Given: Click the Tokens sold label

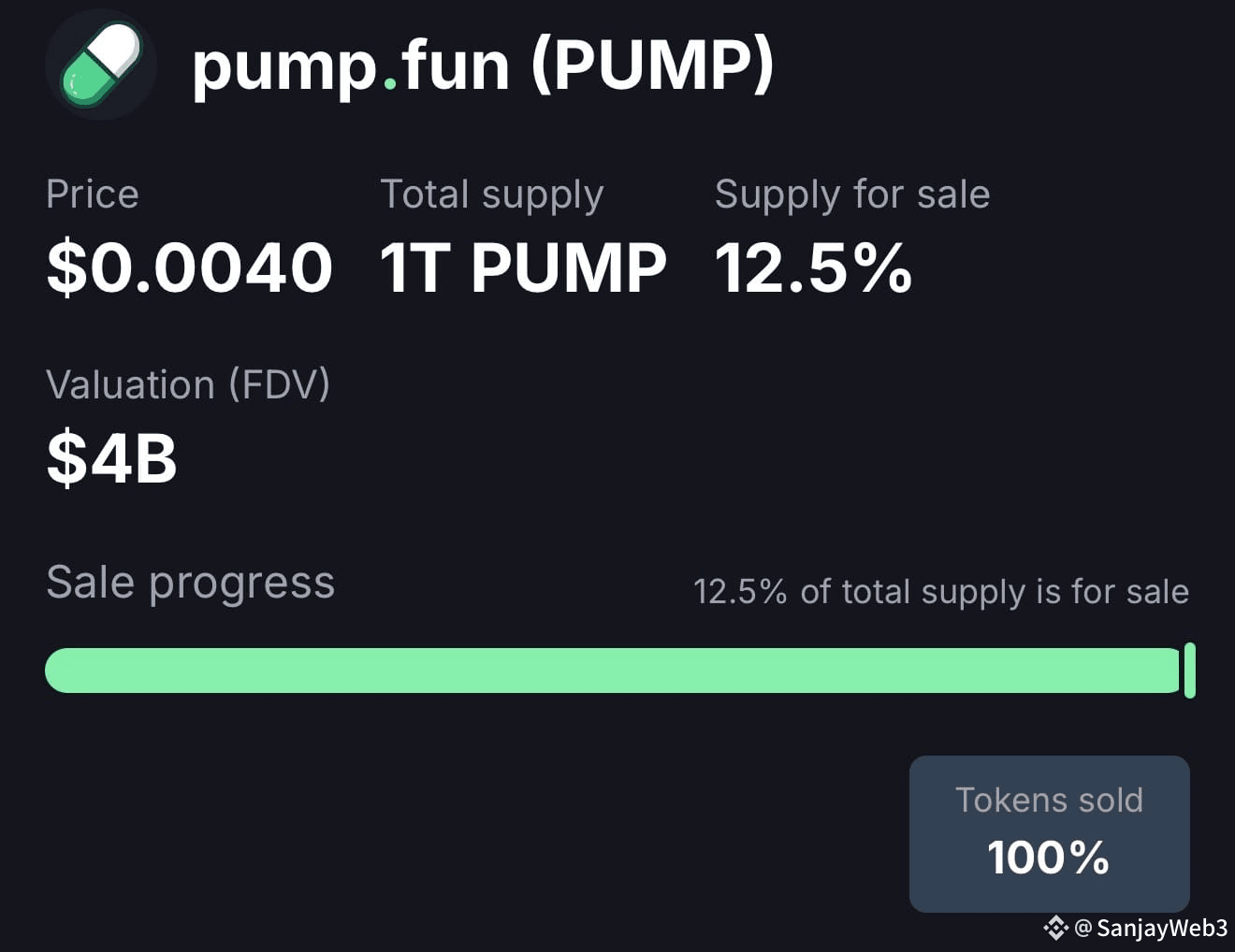Looking at the screenshot, I should [x=1049, y=801].
